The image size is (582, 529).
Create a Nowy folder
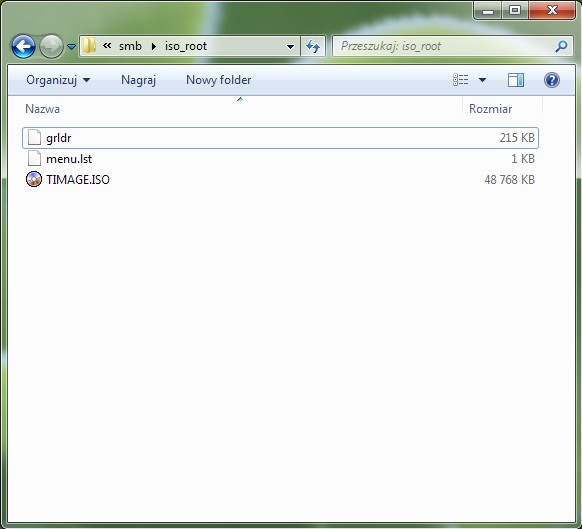219,80
